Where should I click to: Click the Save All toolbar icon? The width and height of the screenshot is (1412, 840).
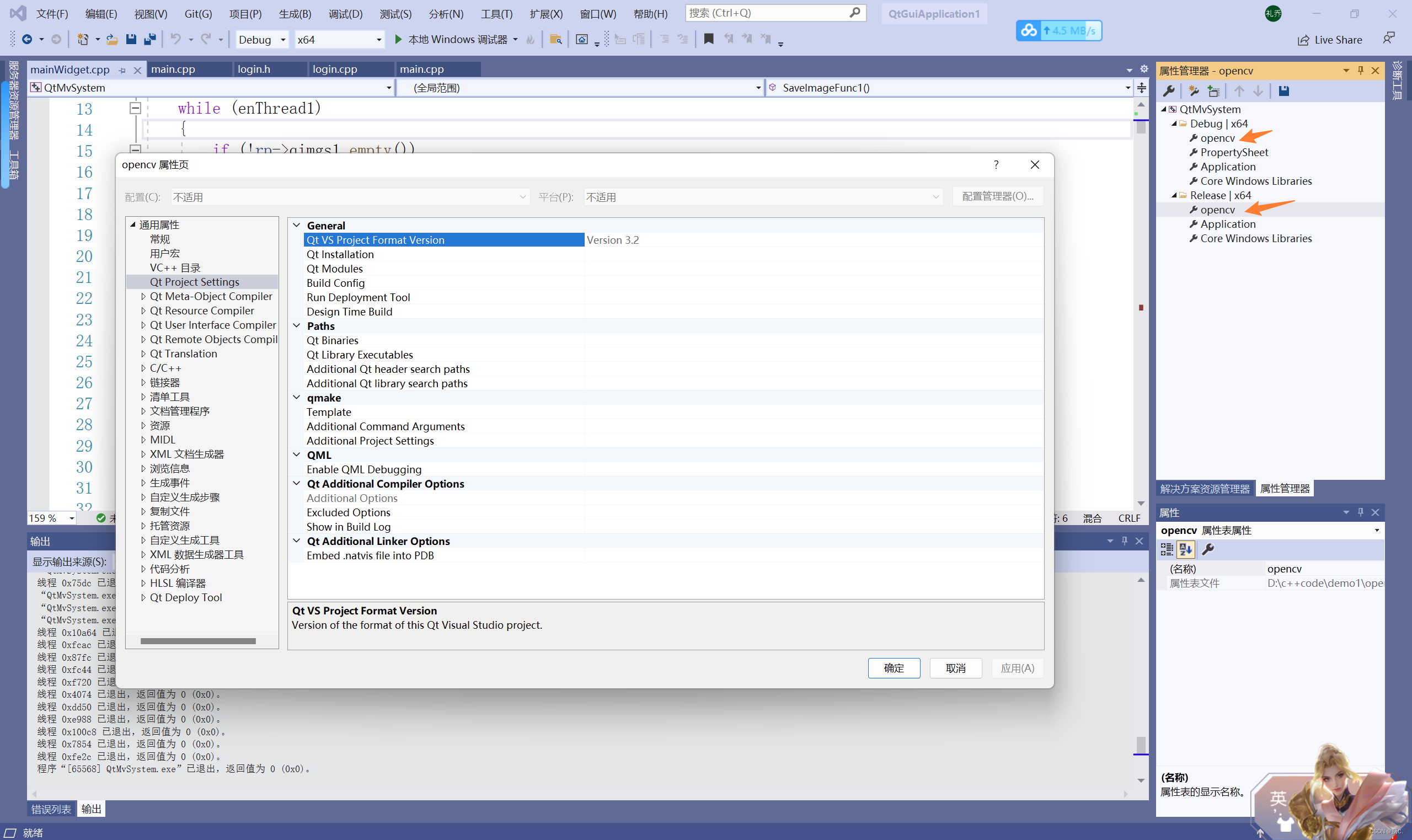pos(150,39)
